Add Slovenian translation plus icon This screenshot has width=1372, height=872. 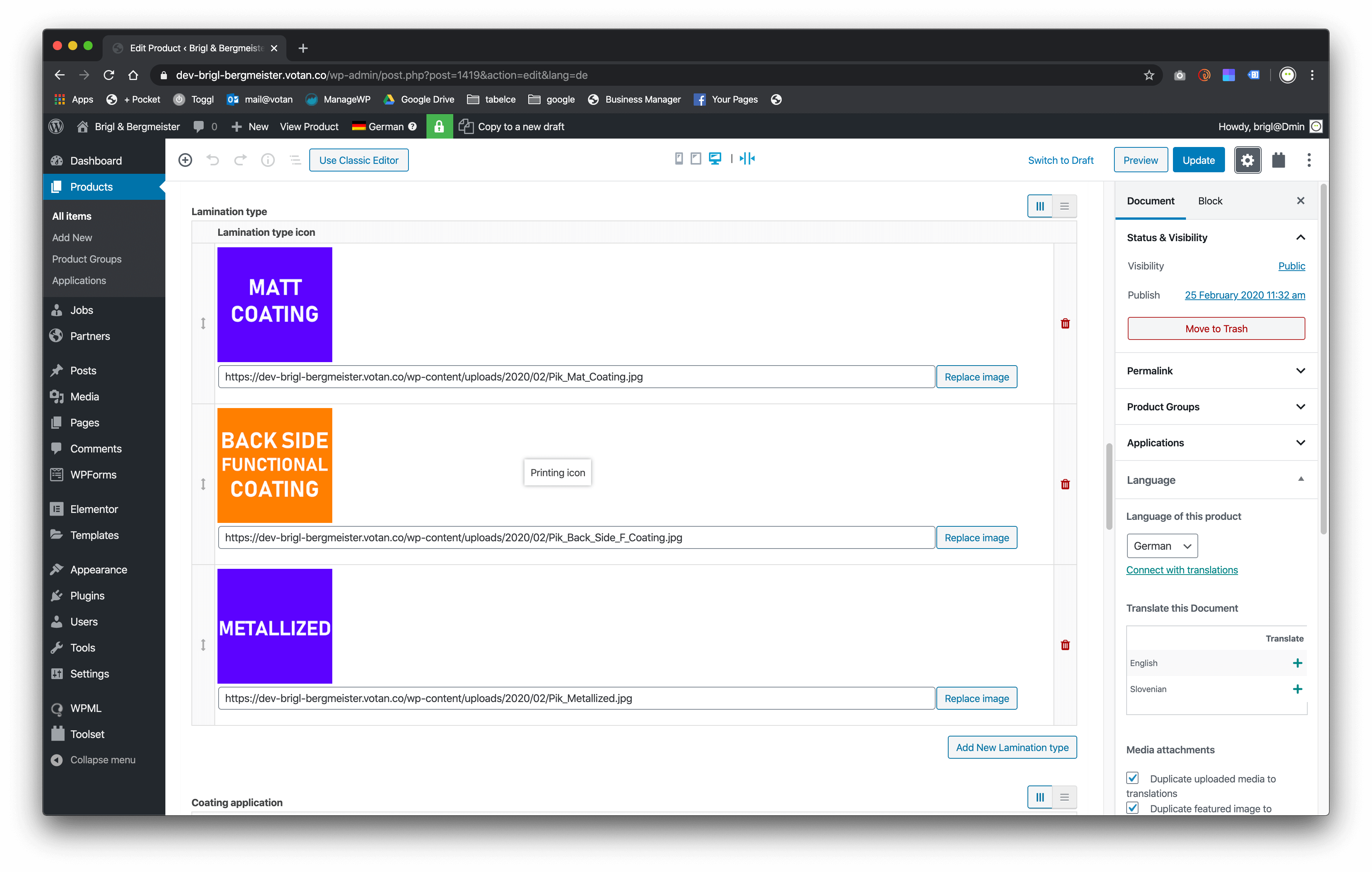pos(1297,689)
